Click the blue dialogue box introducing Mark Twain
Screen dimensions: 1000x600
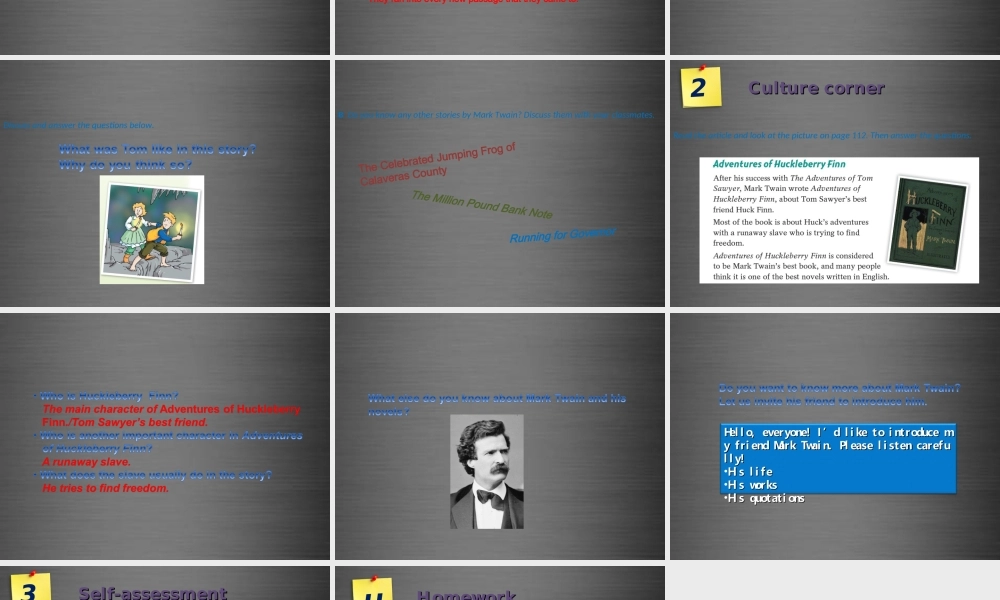(838, 458)
